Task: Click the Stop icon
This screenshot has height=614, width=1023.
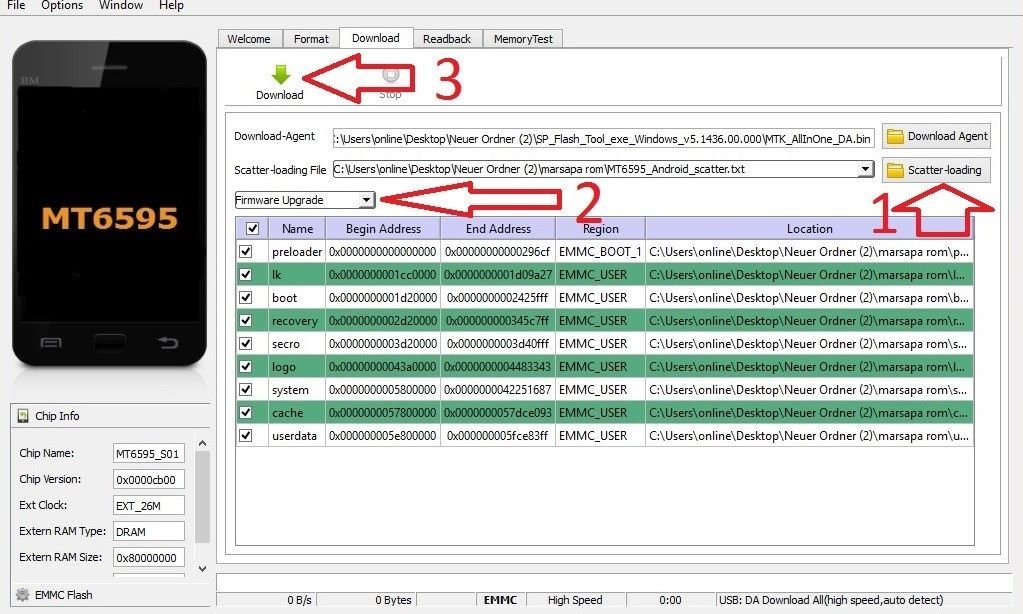Action: [x=391, y=75]
